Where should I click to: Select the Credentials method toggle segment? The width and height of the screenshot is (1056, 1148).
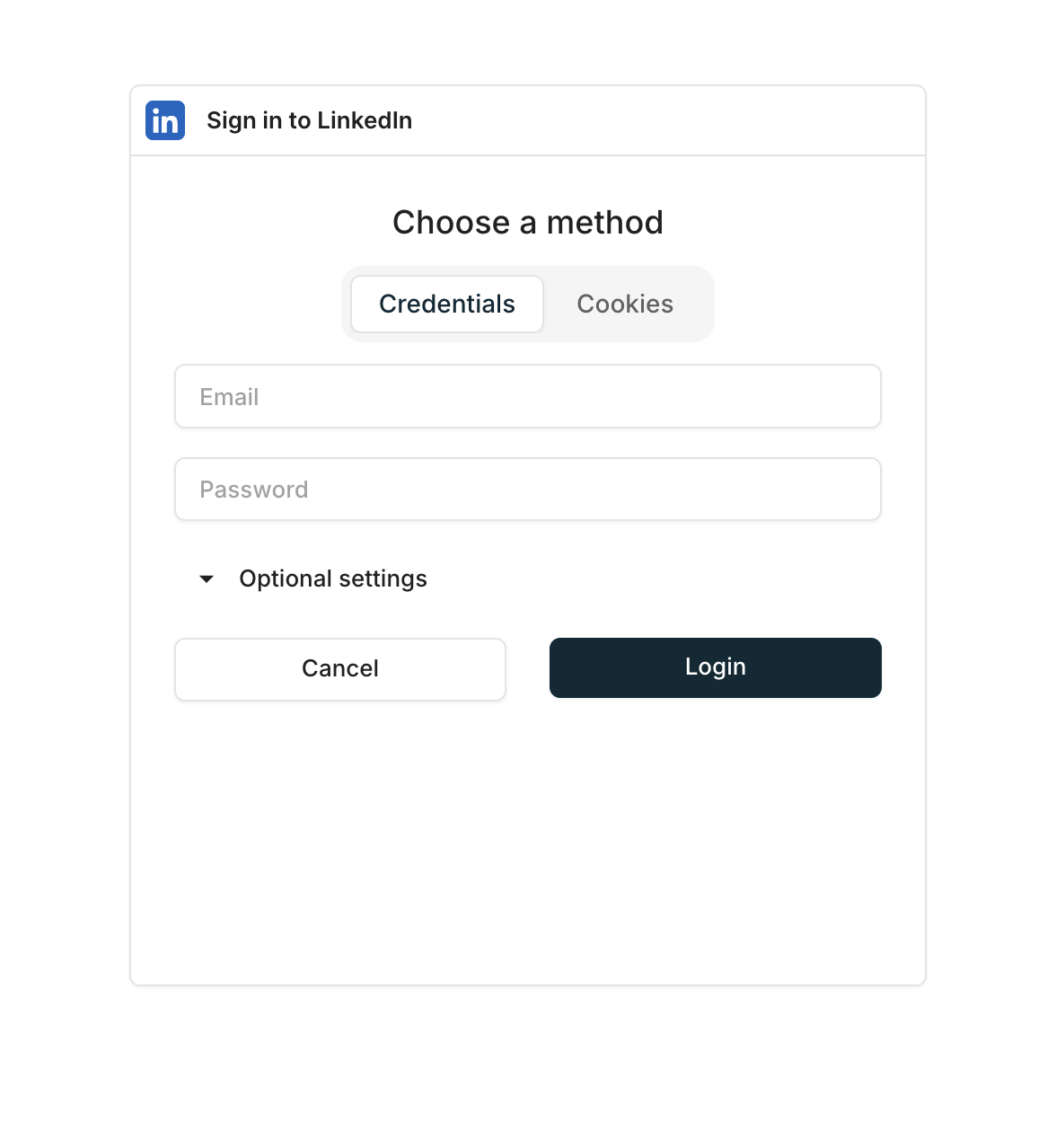pos(446,304)
